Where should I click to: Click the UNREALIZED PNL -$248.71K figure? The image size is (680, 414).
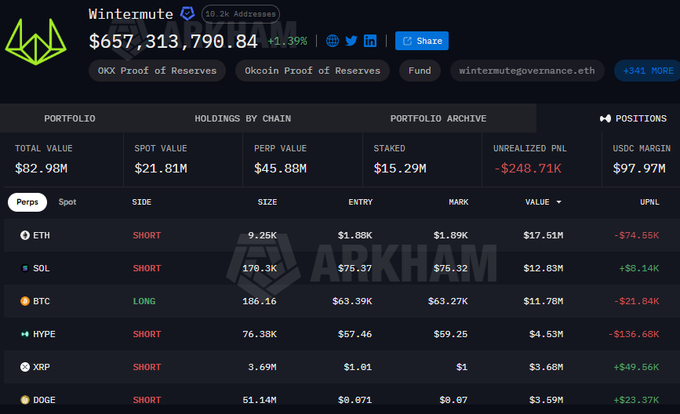pyautogui.click(x=528, y=168)
